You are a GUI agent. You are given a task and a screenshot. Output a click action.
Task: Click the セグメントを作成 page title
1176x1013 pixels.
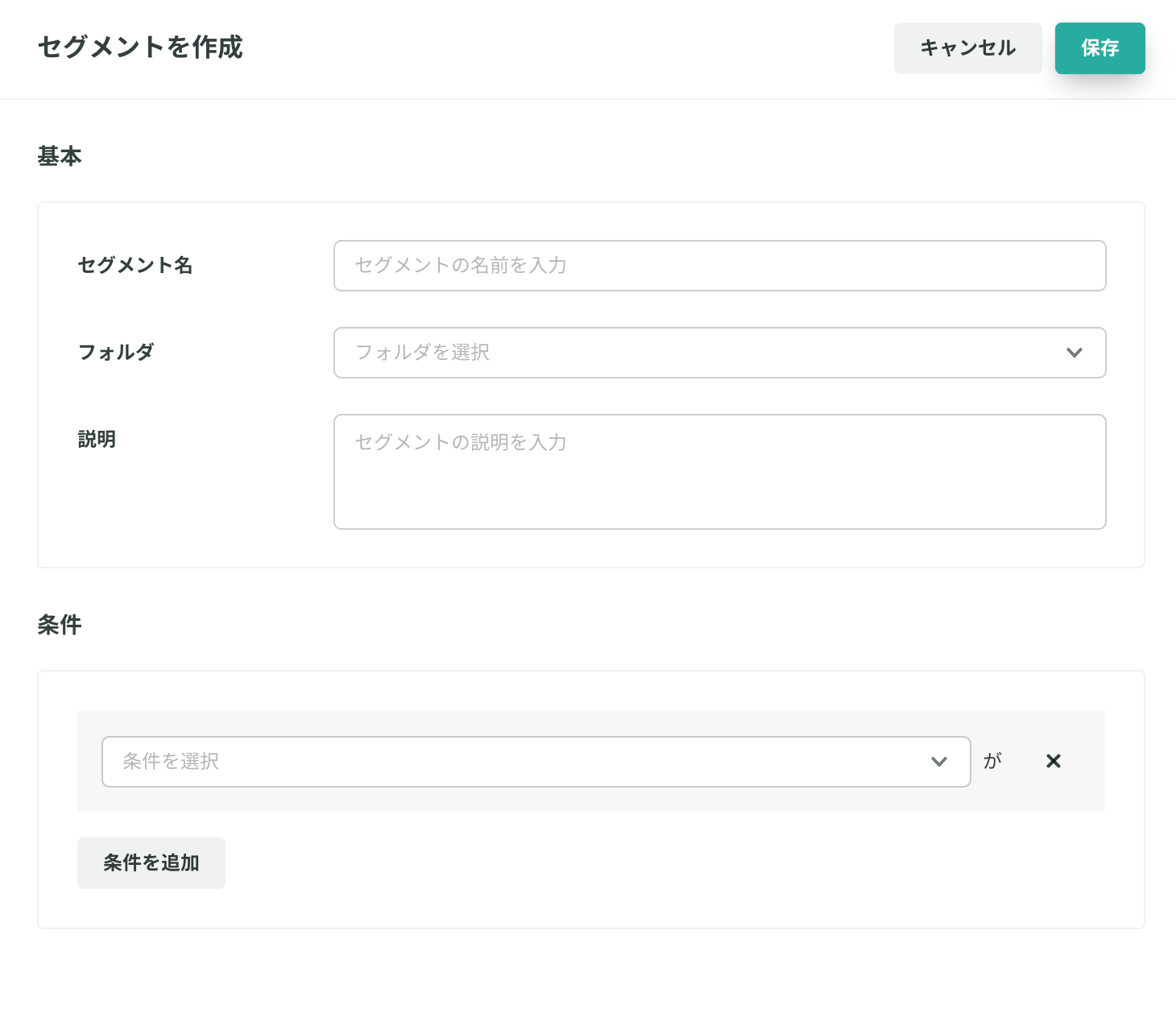point(140,47)
